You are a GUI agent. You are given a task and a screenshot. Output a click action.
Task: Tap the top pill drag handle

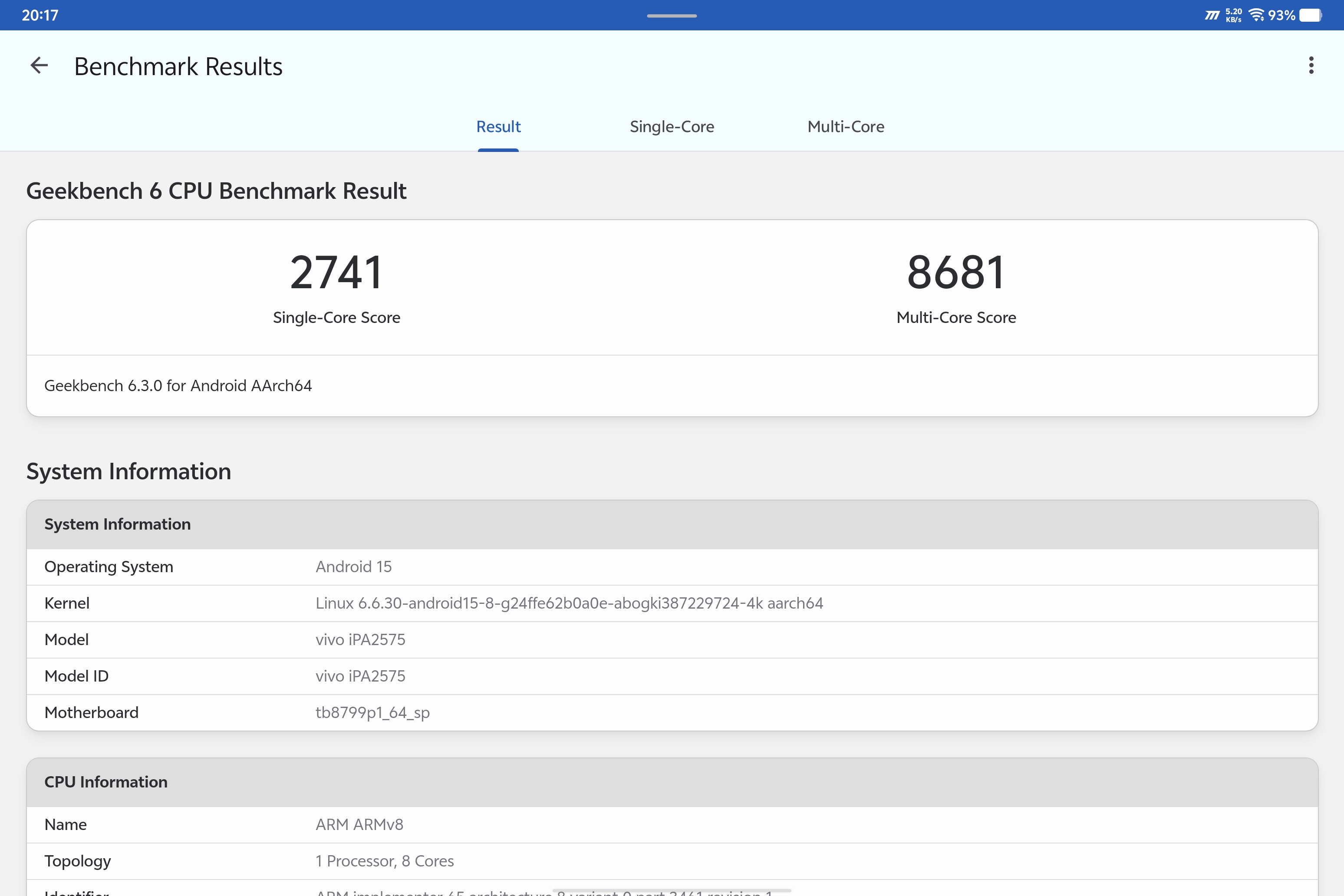[672, 16]
